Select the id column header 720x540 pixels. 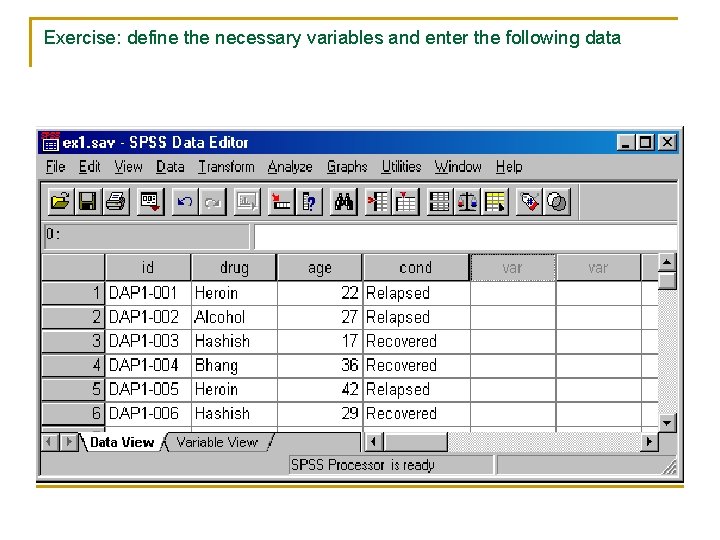[148, 267]
